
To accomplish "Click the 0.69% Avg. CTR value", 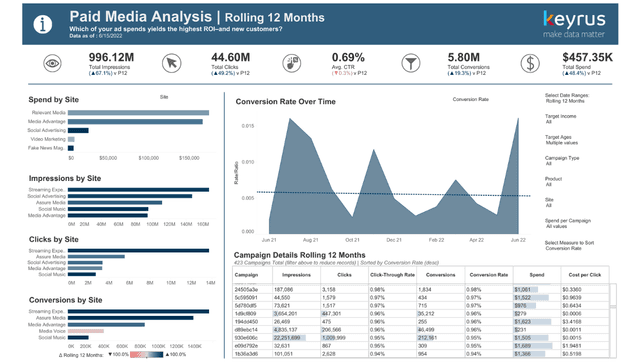I will [x=348, y=58].
